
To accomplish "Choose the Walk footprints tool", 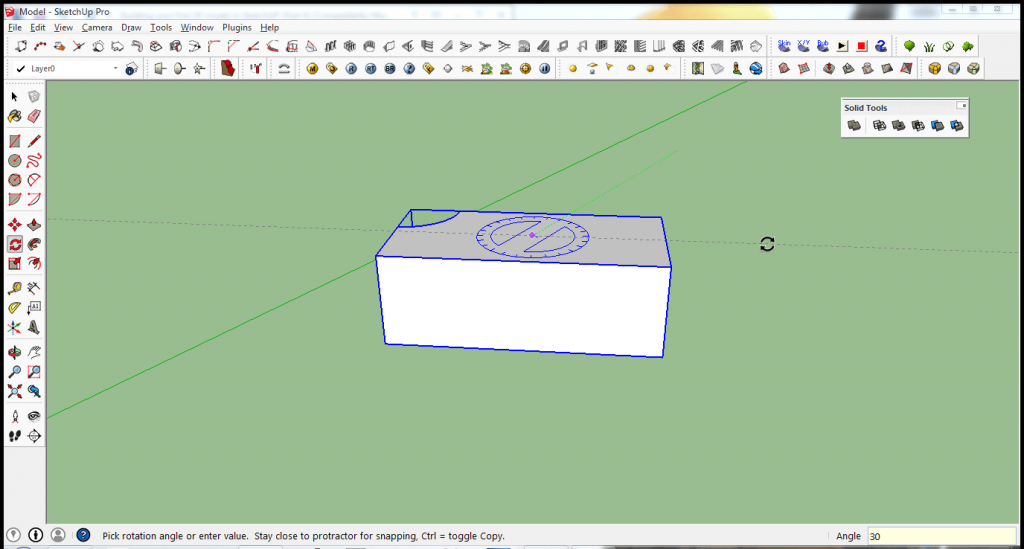I will tap(14, 436).
